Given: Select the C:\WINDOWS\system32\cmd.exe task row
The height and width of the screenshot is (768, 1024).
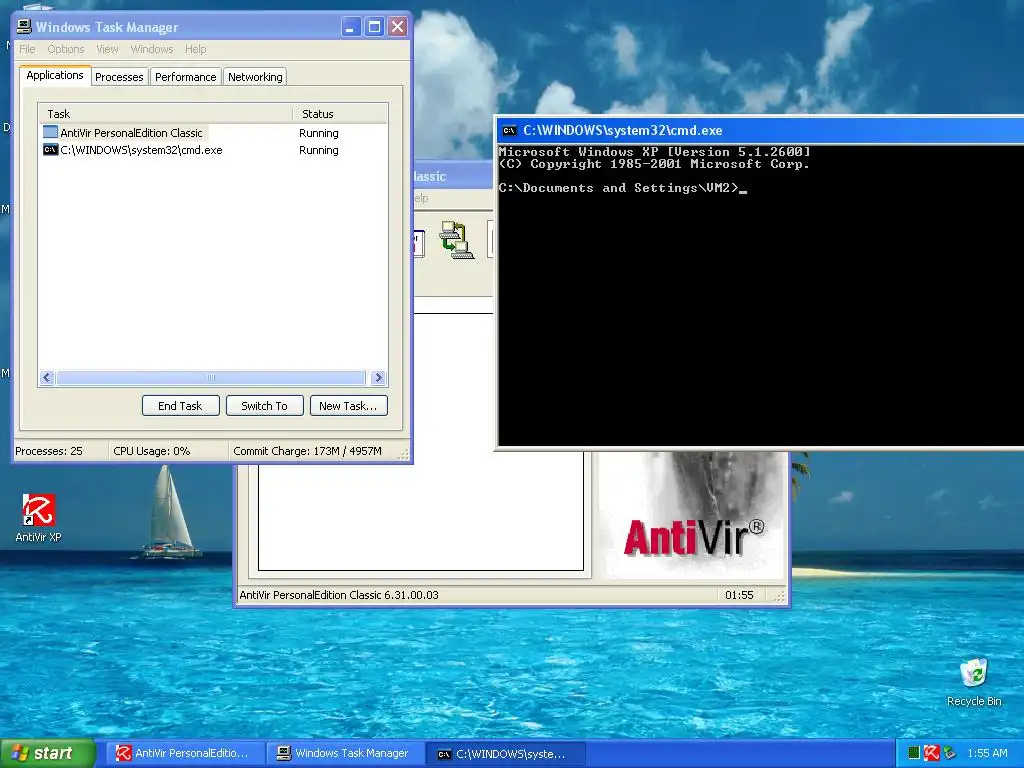Looking at the screenshot, I should [213, 150].
